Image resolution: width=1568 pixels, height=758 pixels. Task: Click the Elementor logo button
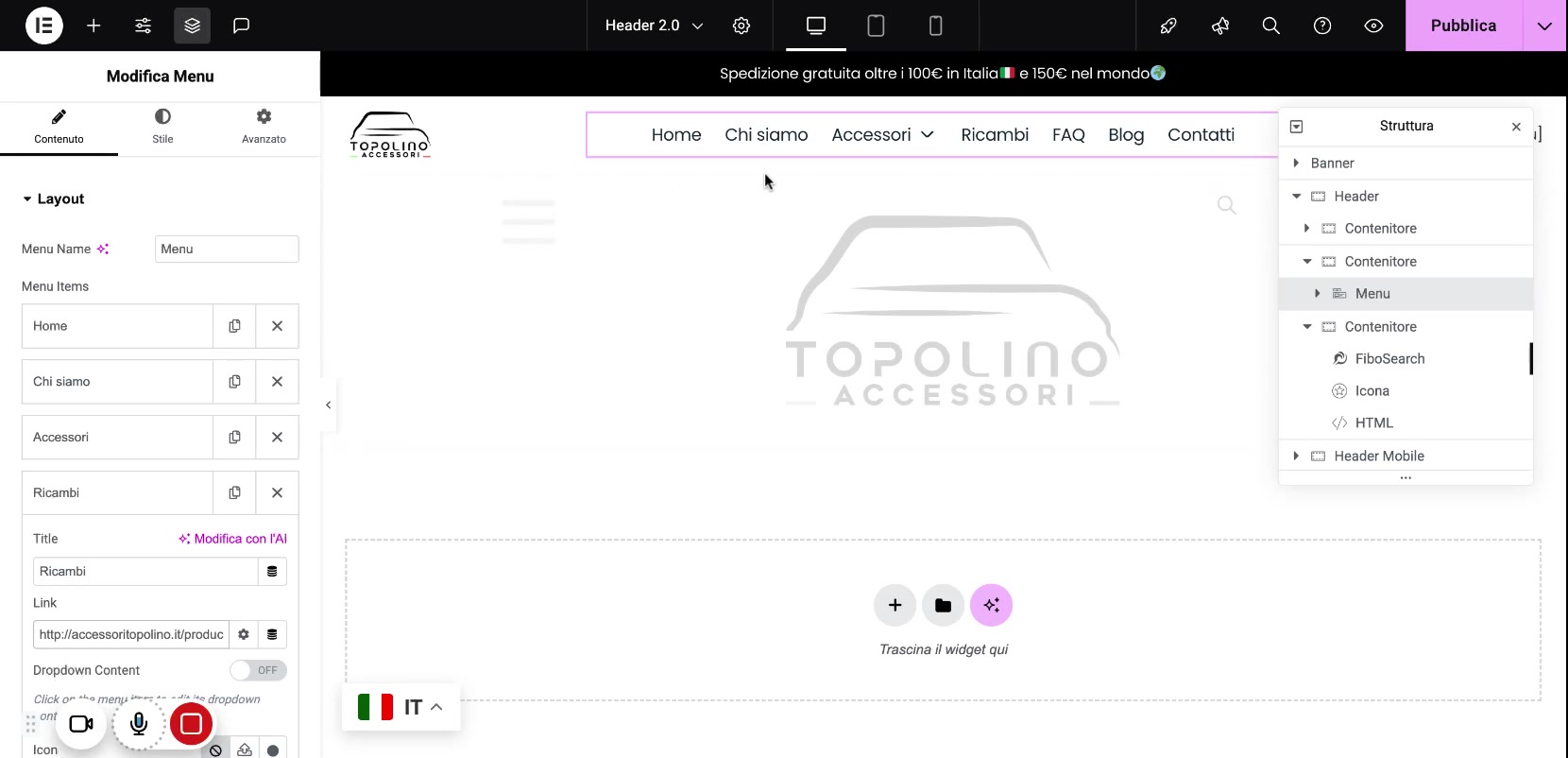[x=43, y=26]
